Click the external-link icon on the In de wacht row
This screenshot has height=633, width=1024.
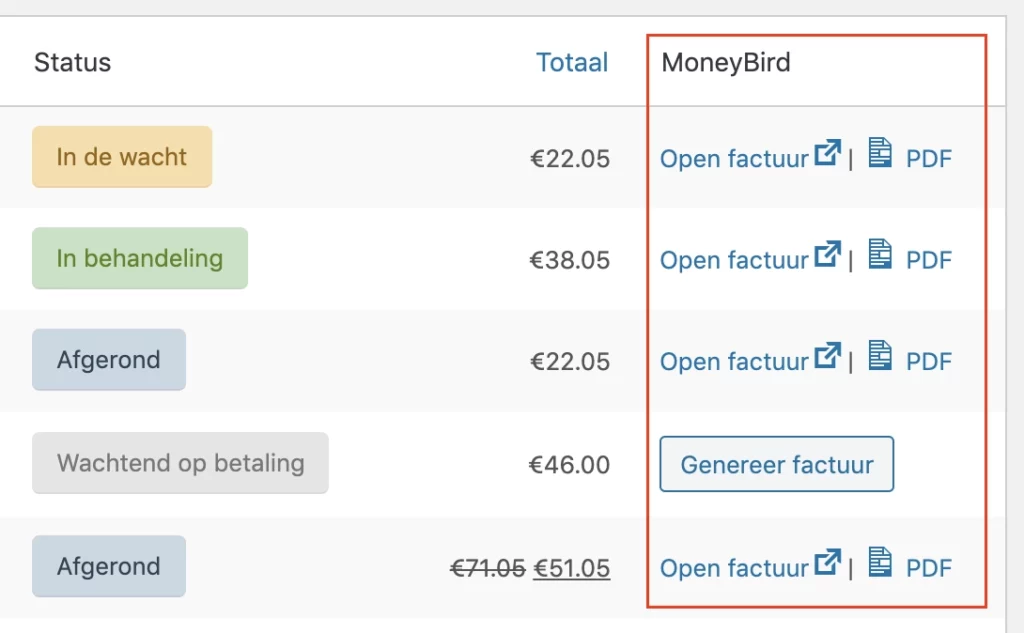click(827, 151)
